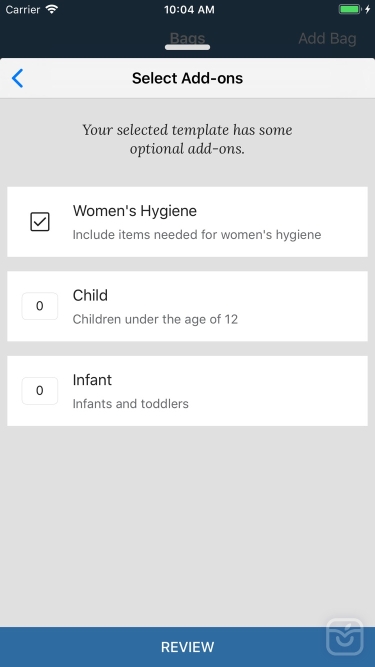Click the Carrier label in status bar
Image resolution: width=375 pixels, height=667 pixels.
[23, 9]
